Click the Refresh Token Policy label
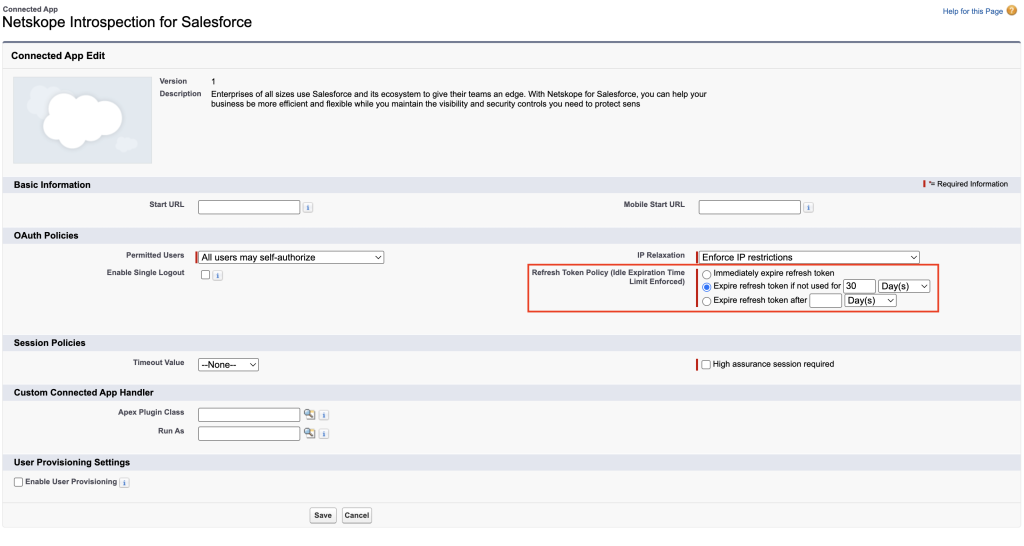This screenshot has height=546, width=1024. tap(608, 277)
